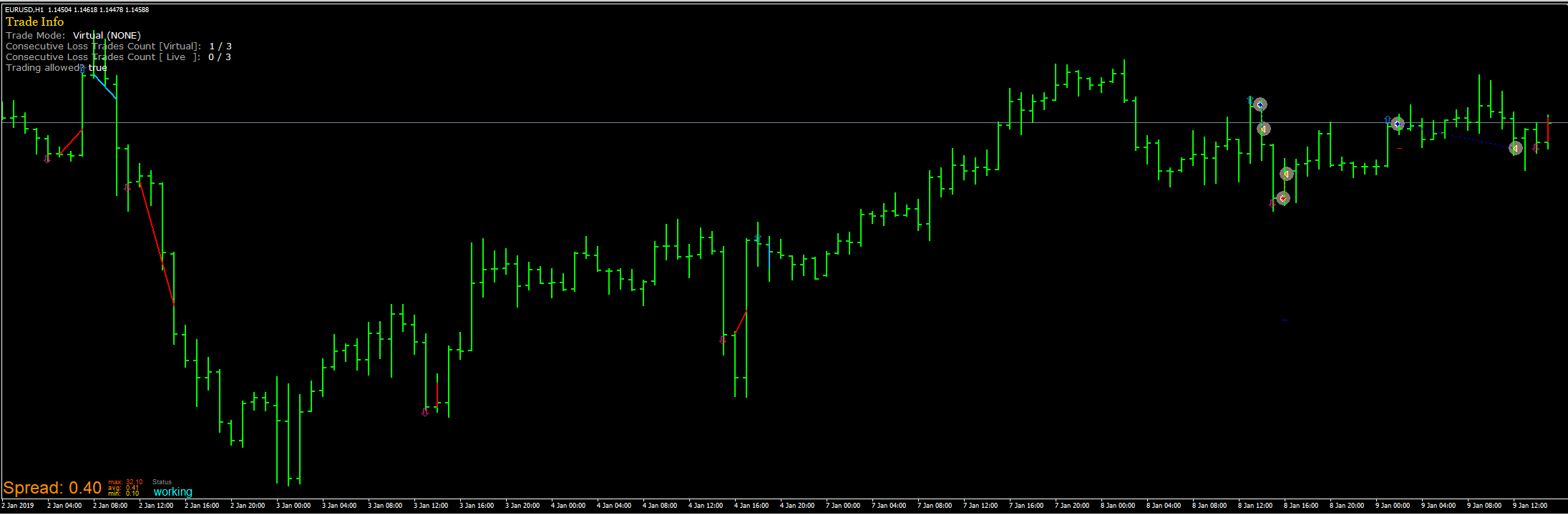Image resolution: width=1568 pixels, height=515 pixels.
Task: Select the blue up arrow near 4 Jan 16:00
Action: coord(757,238)
